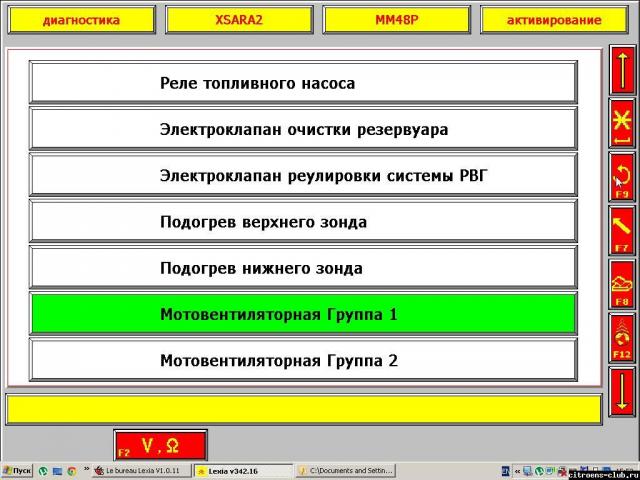Select Мотовентиляторная Группа 2
This screenshot has height=480, width=640.
[x=303, y=360]
